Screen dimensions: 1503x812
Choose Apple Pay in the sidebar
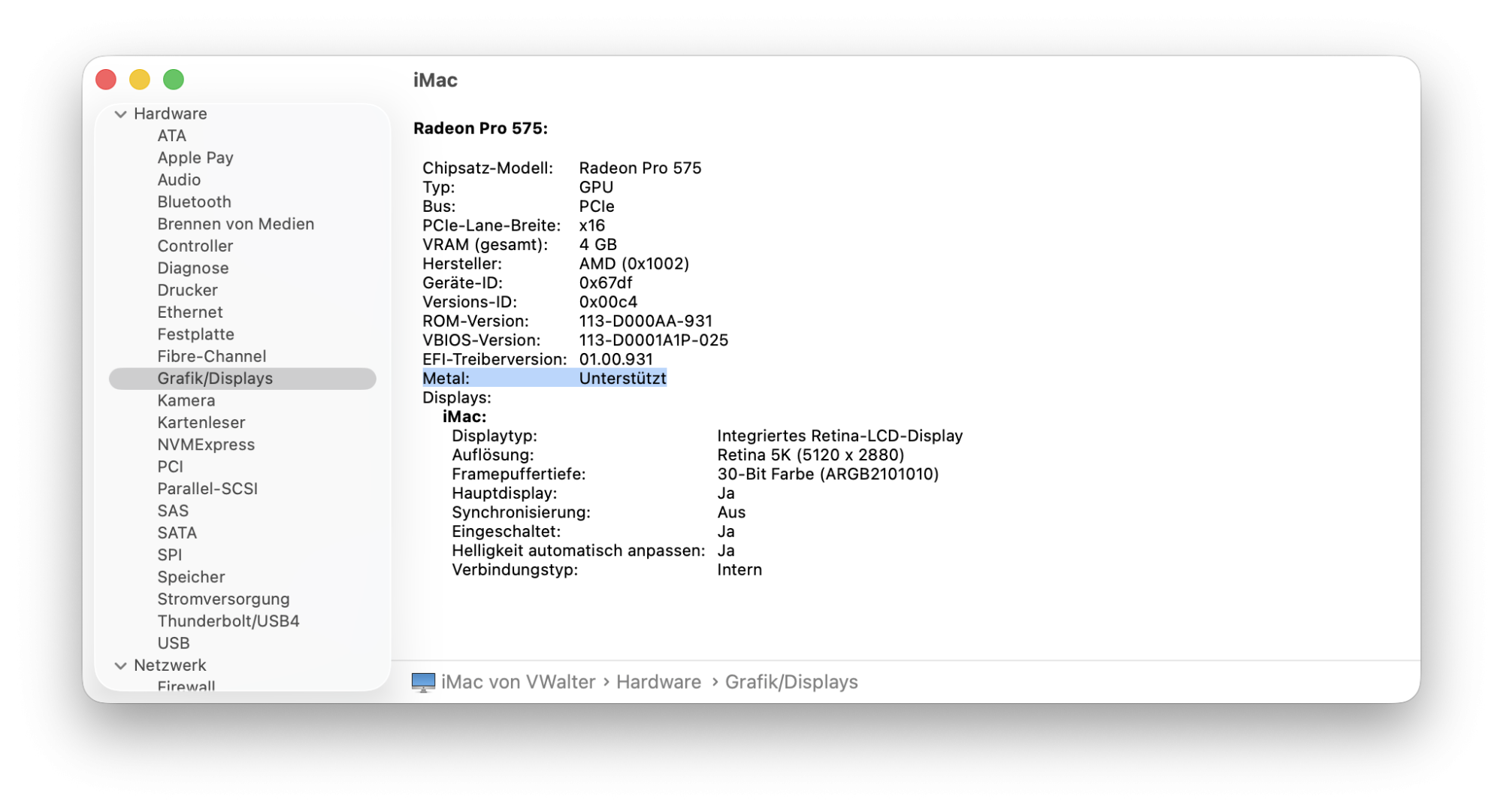(x=195, y=158)
